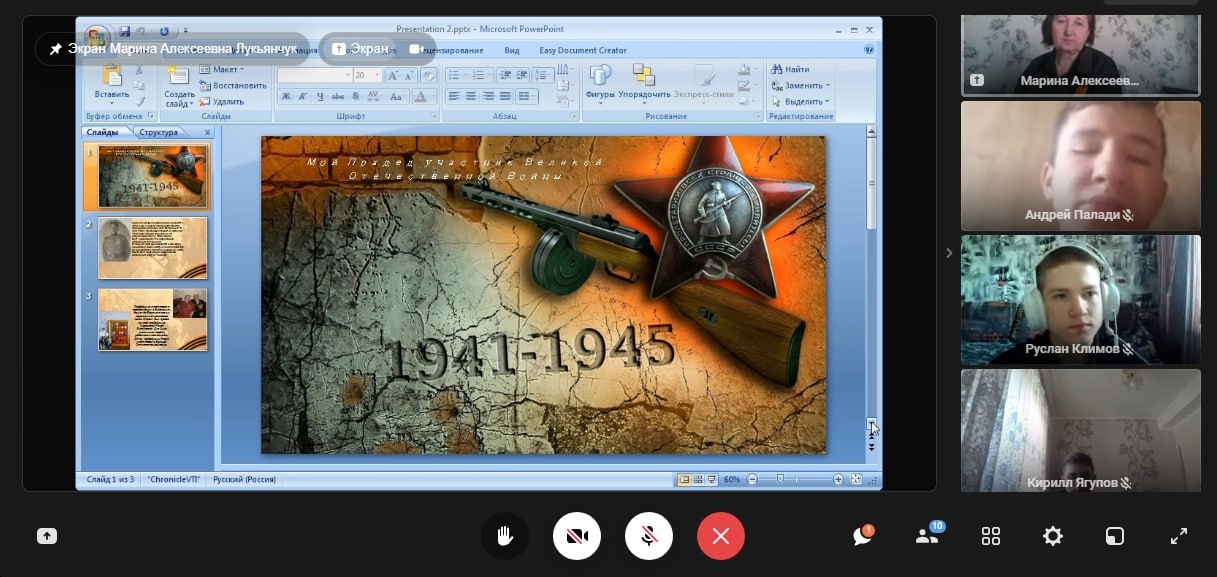Open the conference settings gear
Viewport: 1217px width, 577px height.
click(1053, 536)
